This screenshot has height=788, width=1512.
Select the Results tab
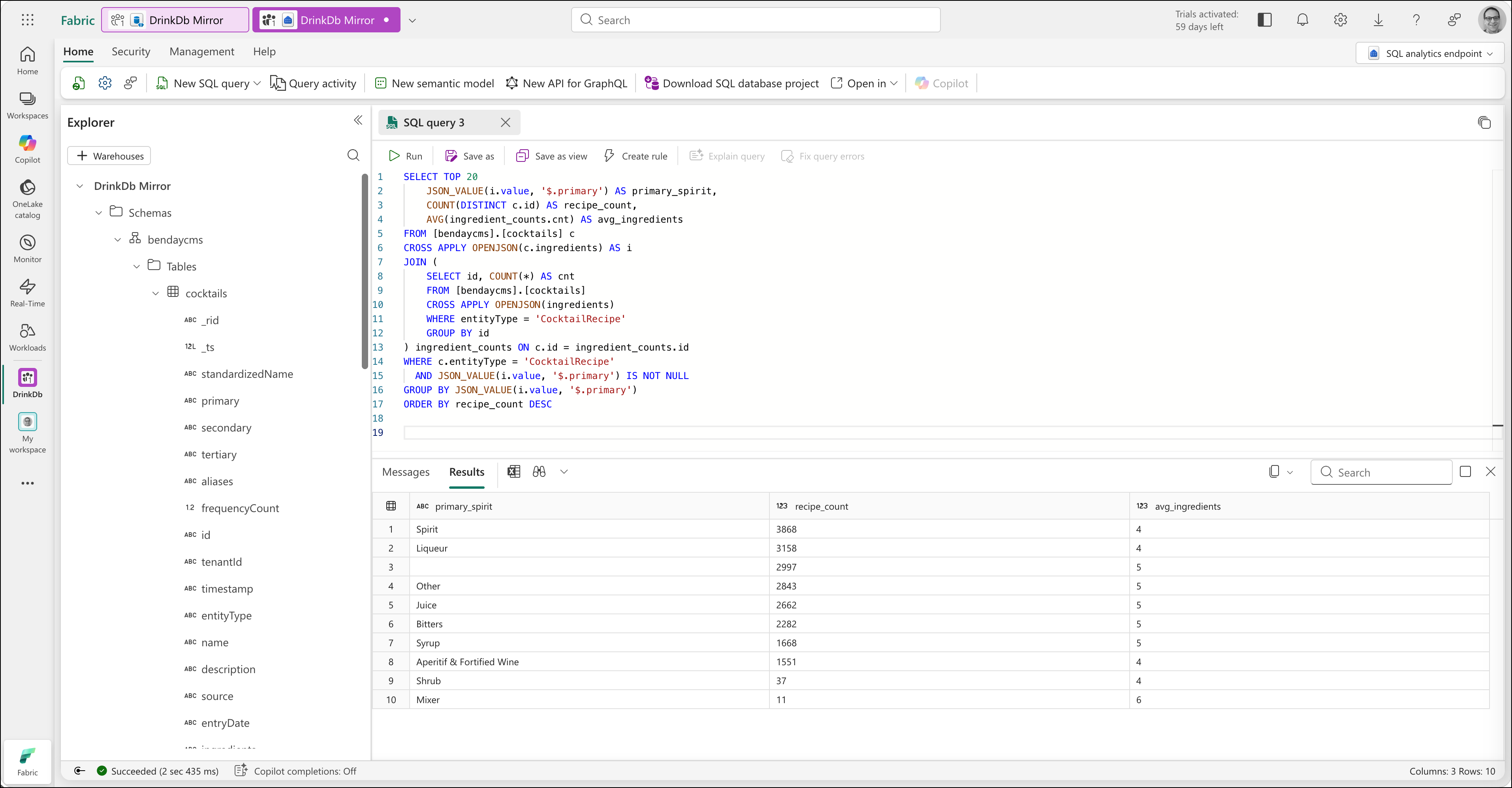click(x=466, y=472)
